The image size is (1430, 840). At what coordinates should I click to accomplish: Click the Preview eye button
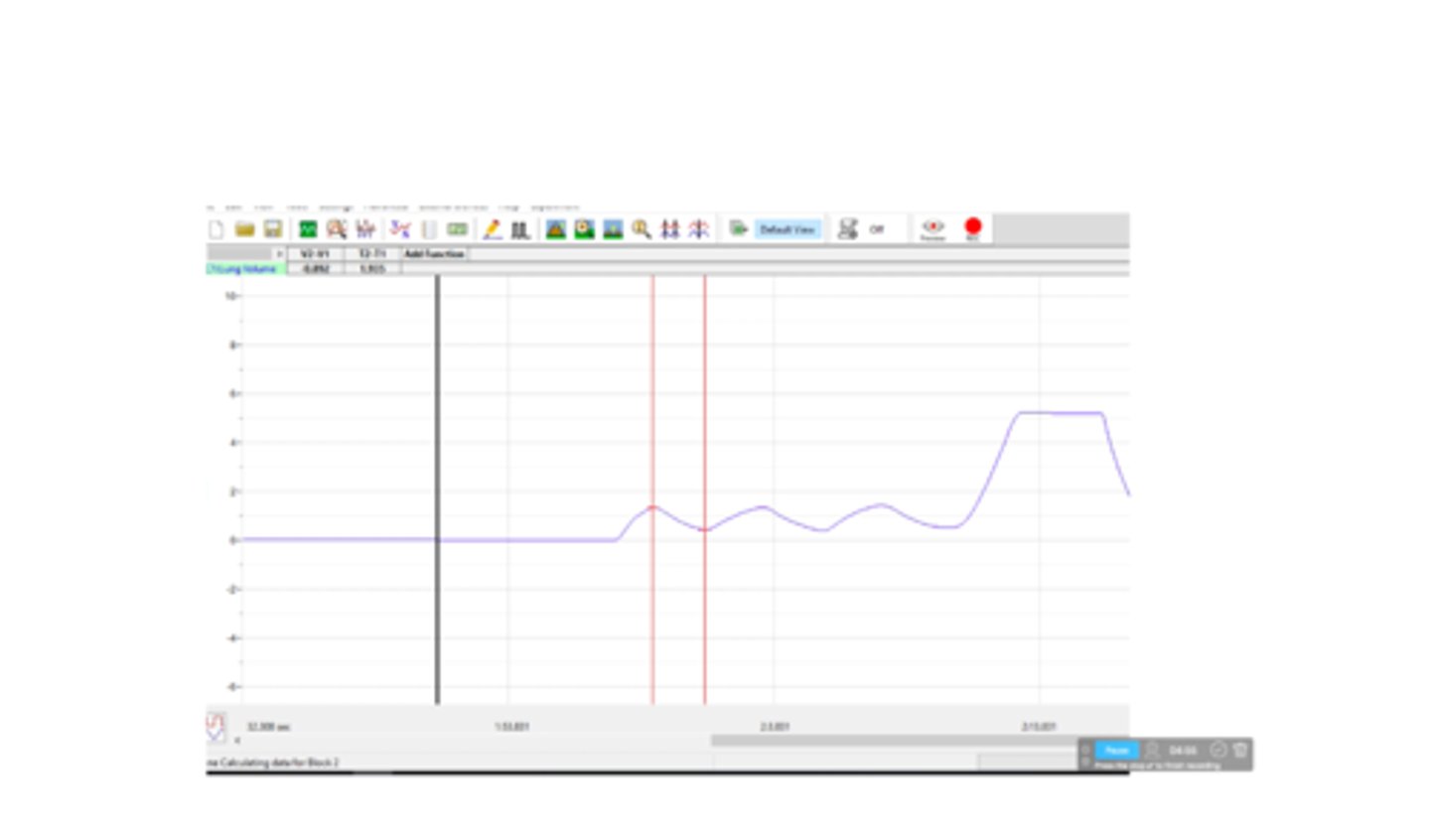click(932, 229)
